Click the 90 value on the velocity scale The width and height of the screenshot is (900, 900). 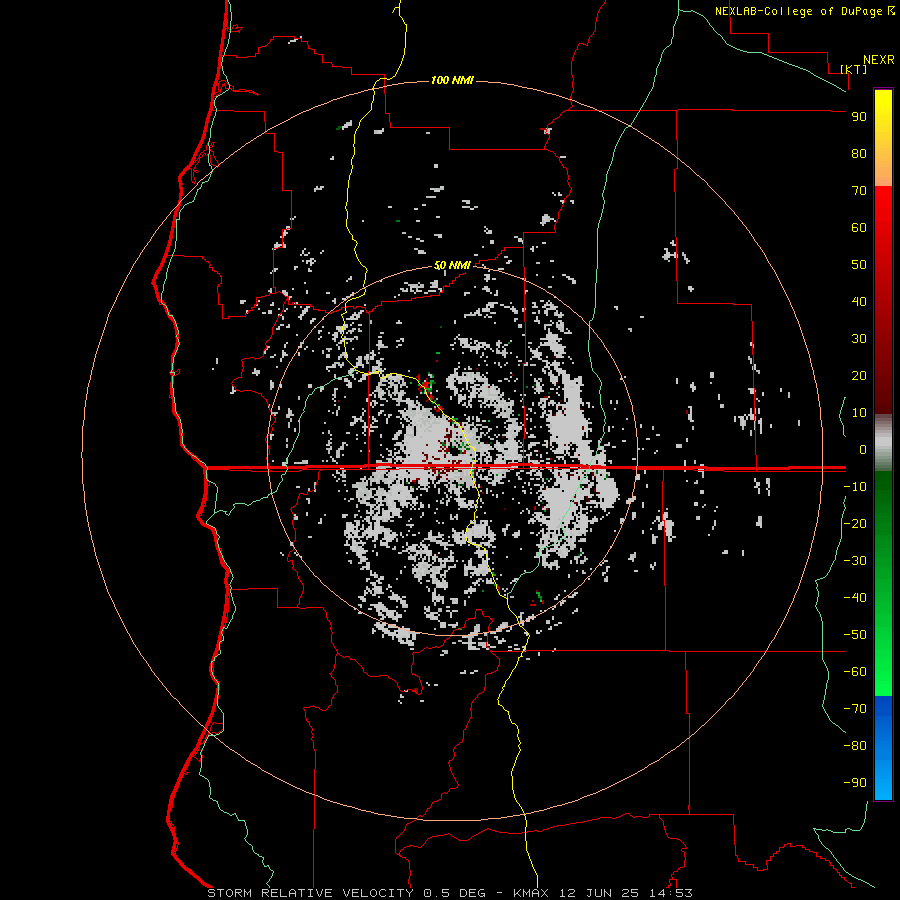click(x=859, y=117)
